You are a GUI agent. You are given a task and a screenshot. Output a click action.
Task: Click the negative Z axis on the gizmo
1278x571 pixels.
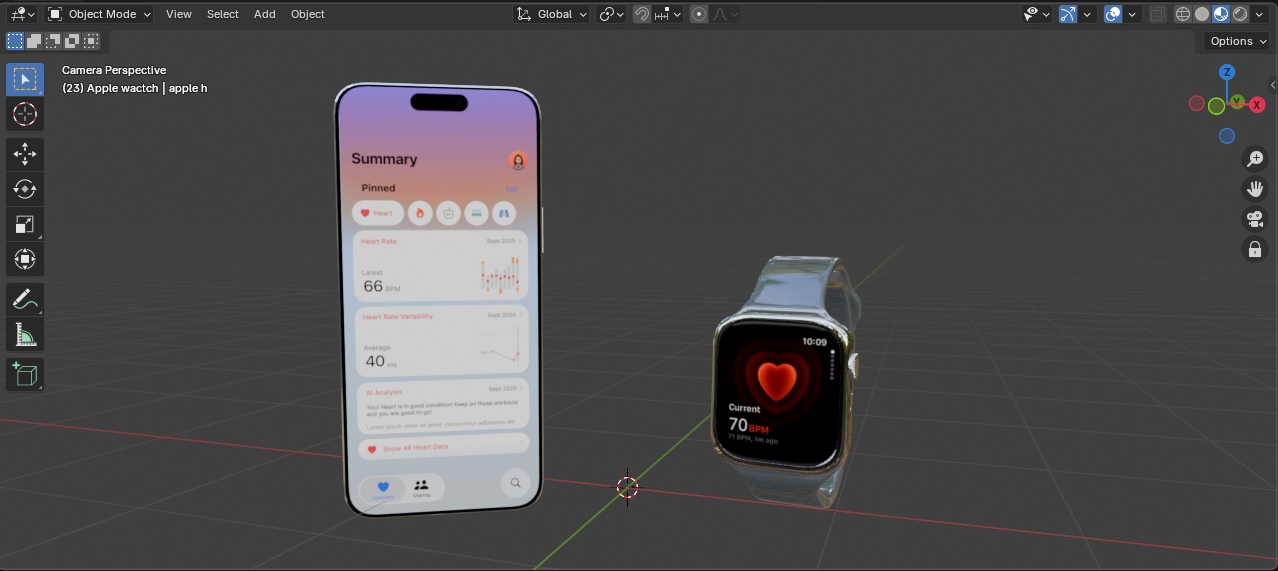pyautogui.click(x=1227, y=136)
